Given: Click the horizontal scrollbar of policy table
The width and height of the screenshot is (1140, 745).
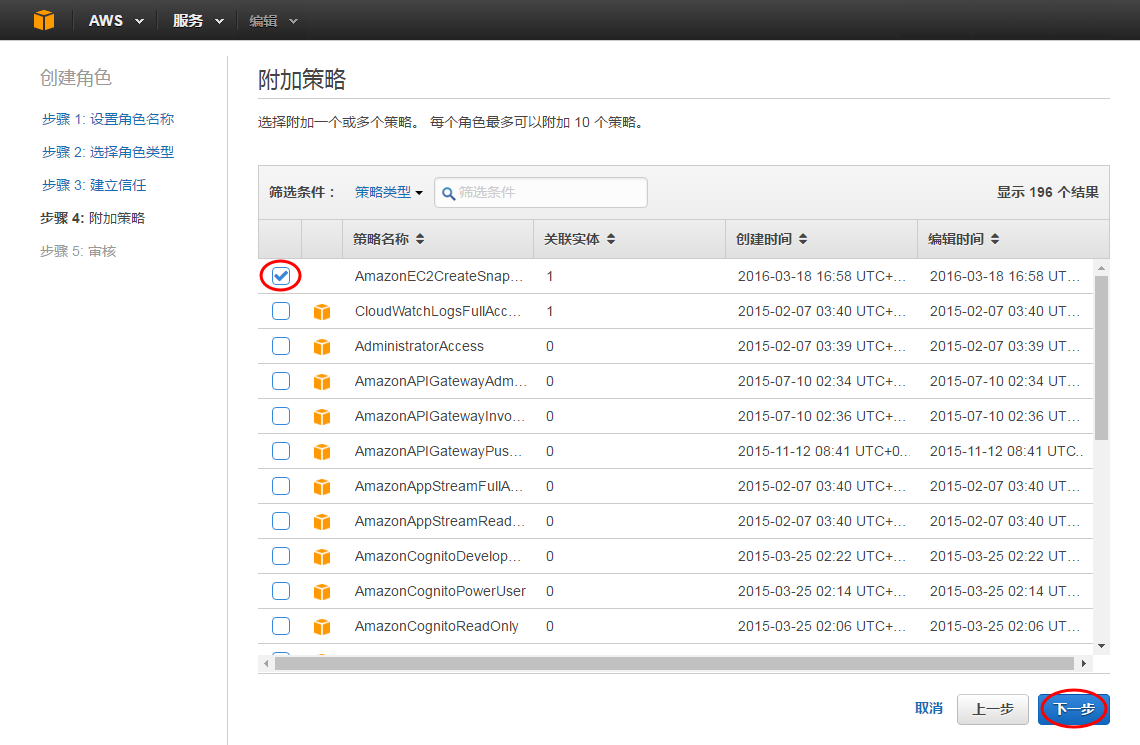Looking at the screenshot, I should click(x=674, y=664).
